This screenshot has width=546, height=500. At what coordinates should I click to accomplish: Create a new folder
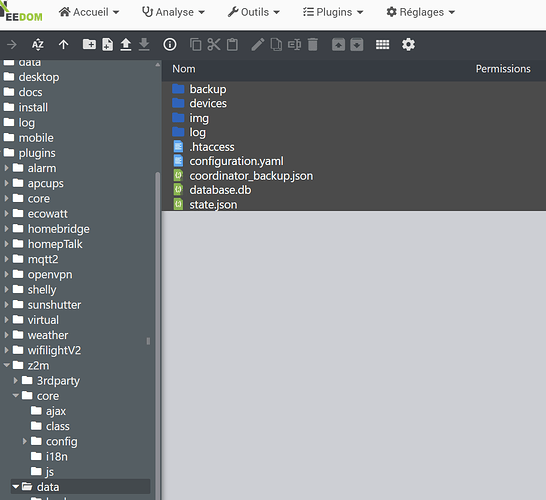pos(89,44)
